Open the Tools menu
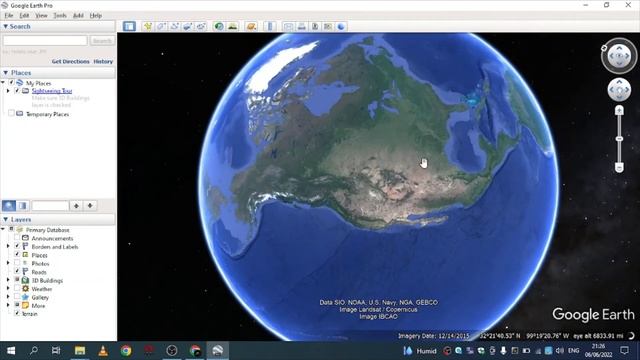 point(60,16)
